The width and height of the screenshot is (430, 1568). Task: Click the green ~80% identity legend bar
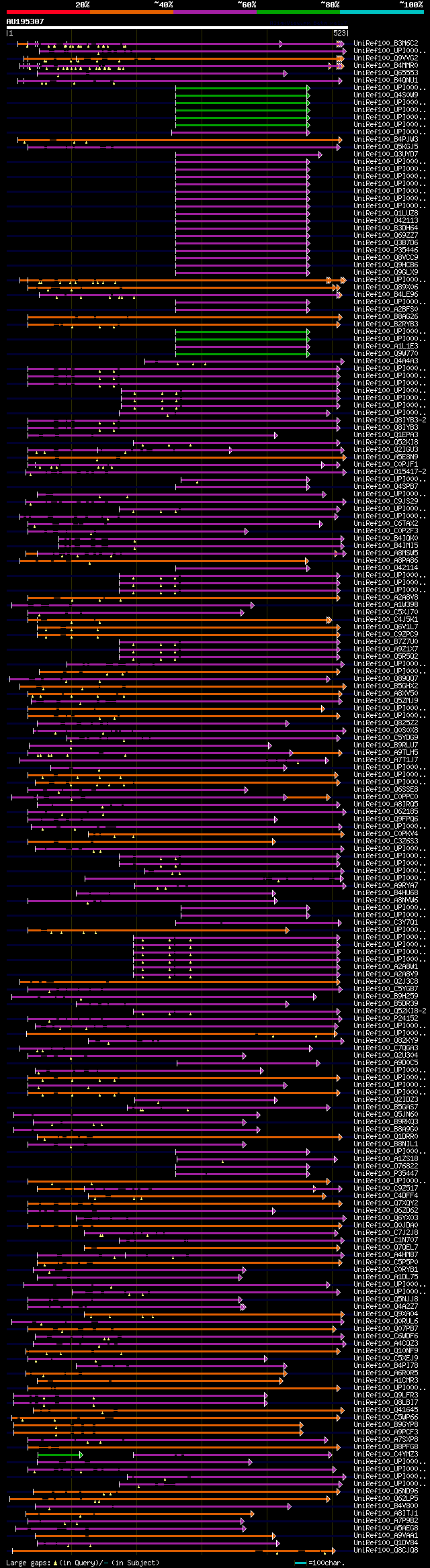point(298,11)
